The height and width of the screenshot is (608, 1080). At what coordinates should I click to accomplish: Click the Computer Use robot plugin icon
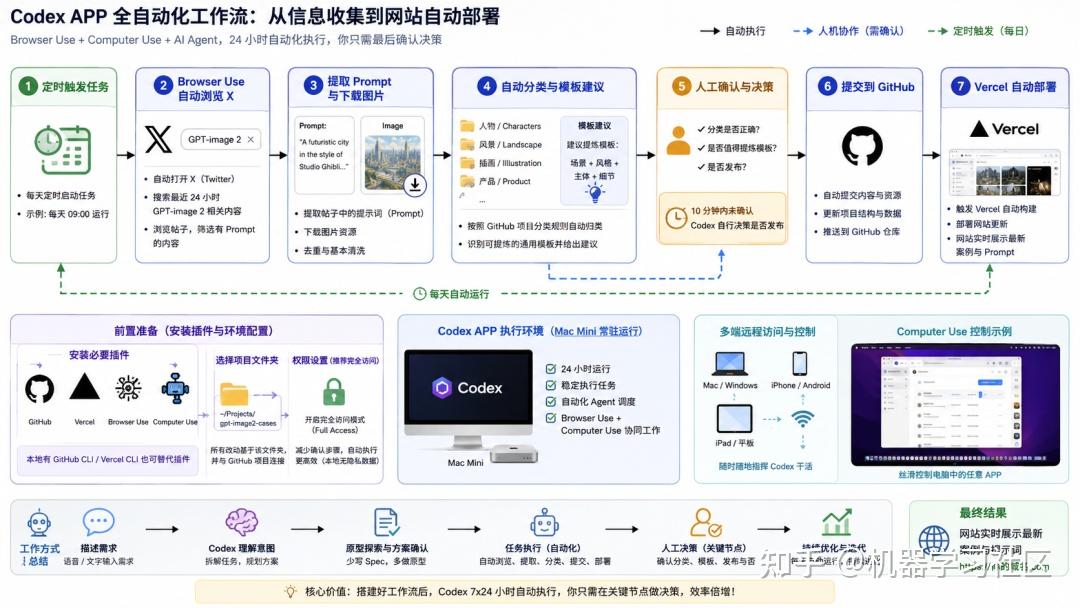point(175,388)
